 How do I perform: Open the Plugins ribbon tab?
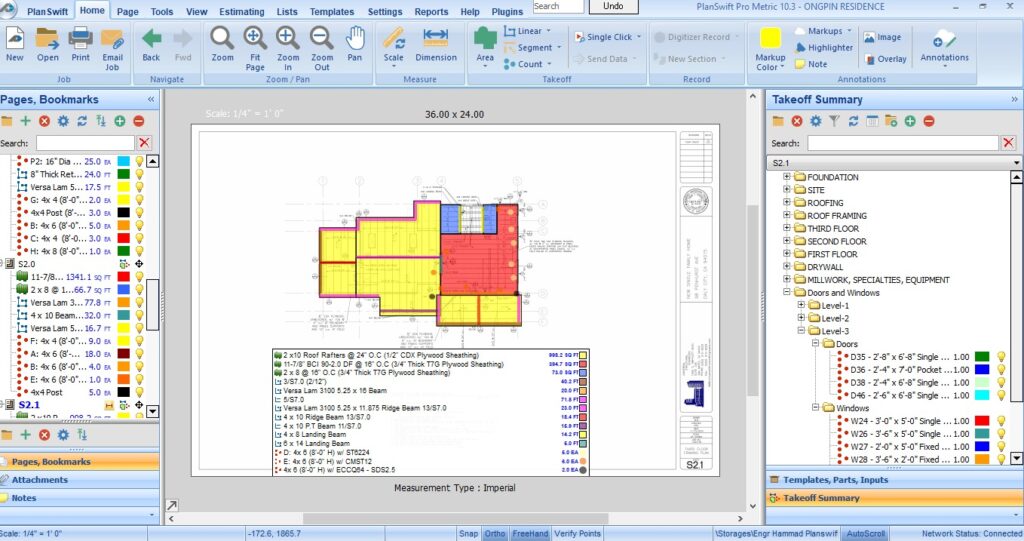[507, 12]
